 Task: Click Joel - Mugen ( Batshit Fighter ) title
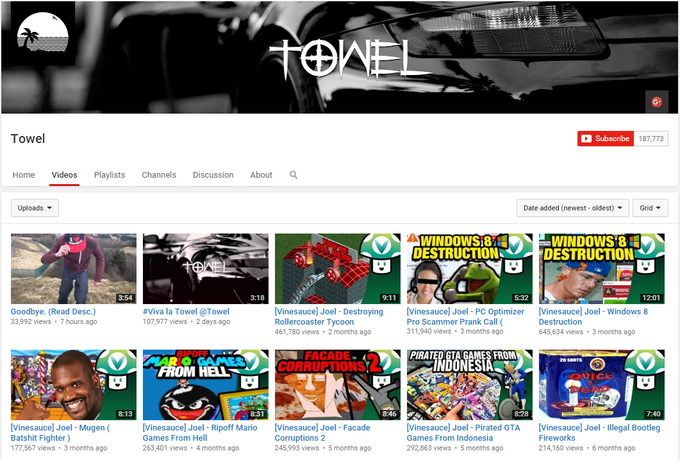(60, 433)
